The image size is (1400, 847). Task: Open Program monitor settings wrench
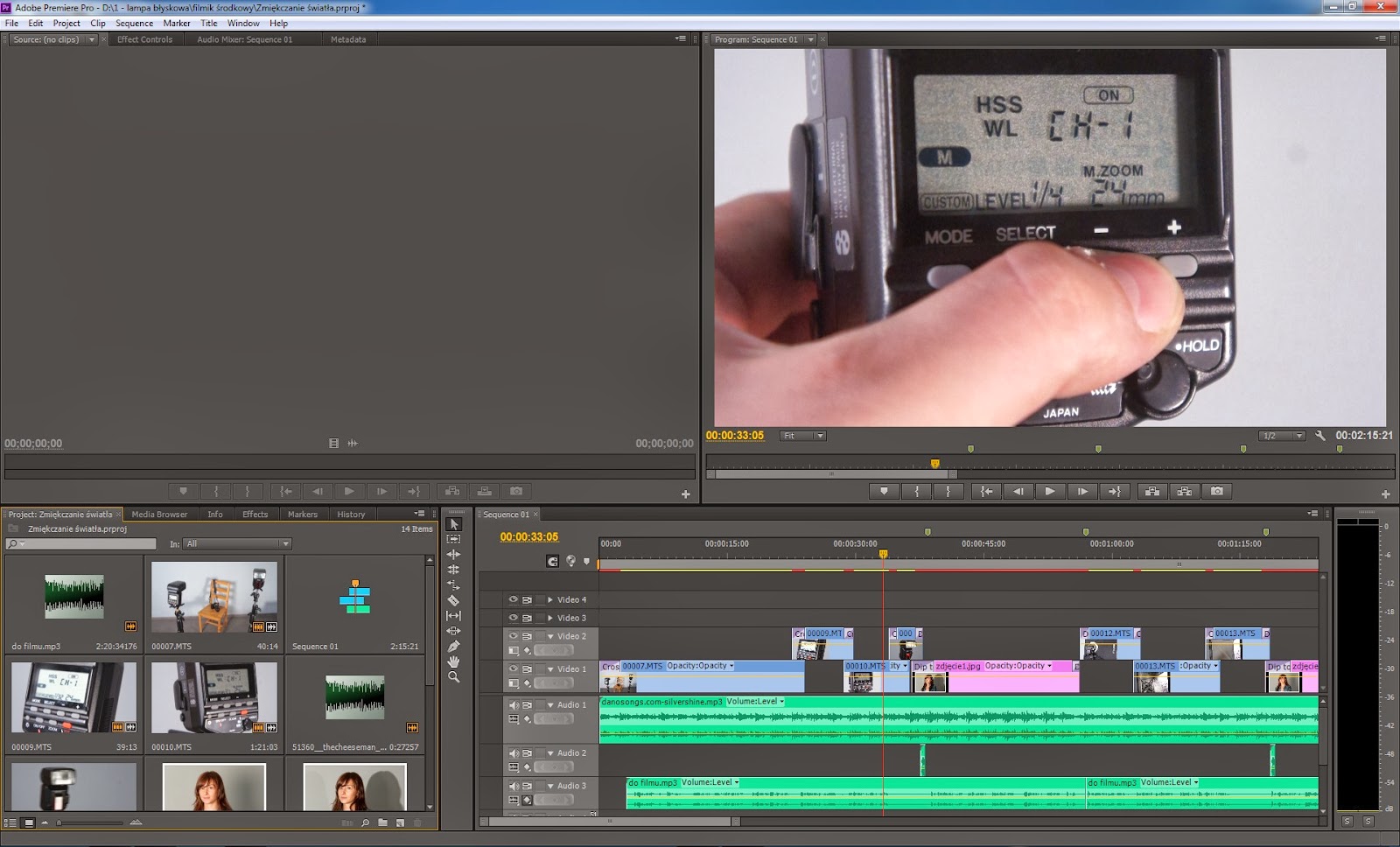1320,435
